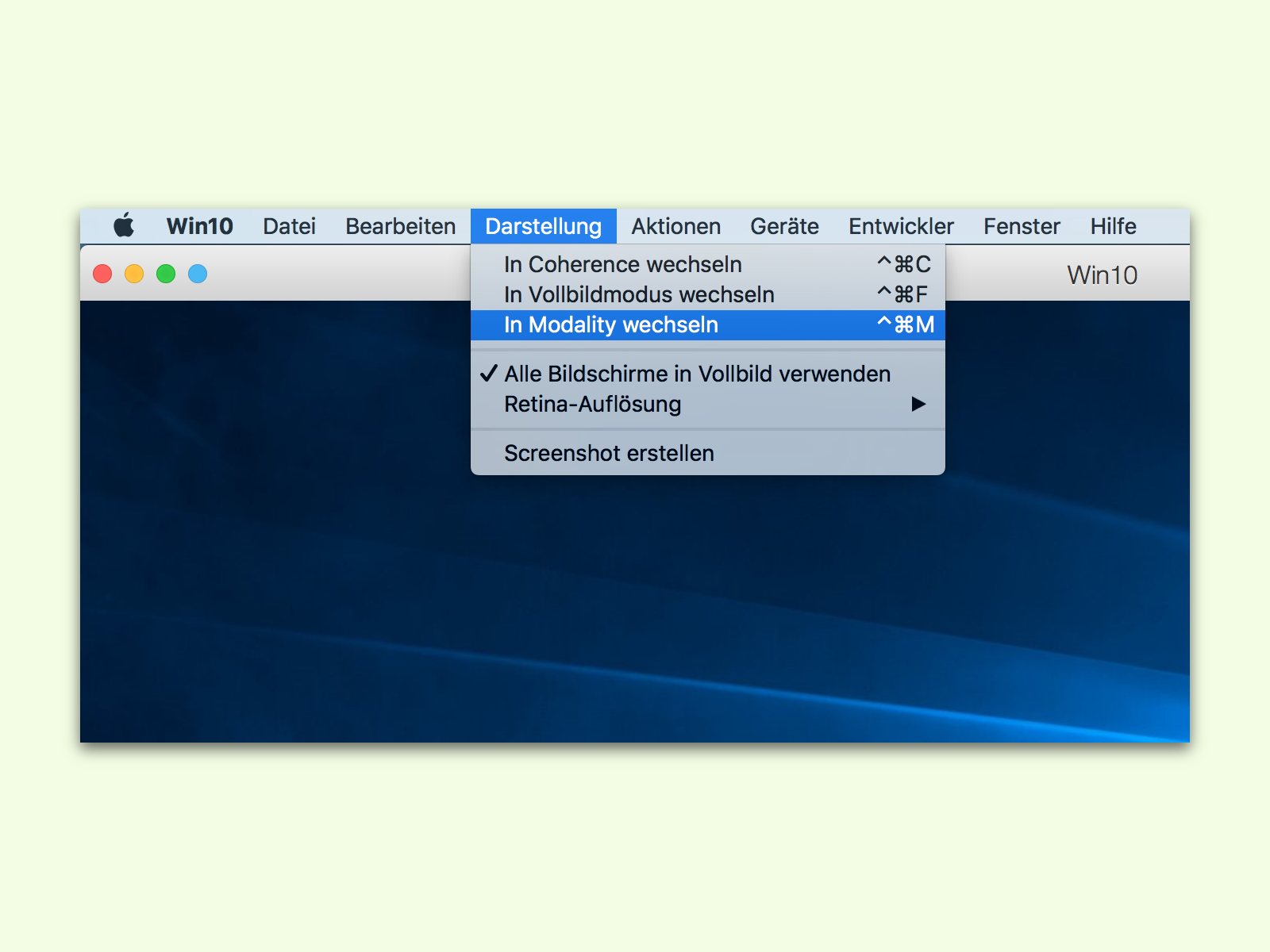
Task: Open the Fenster menu
Action: pos(1022,226)
